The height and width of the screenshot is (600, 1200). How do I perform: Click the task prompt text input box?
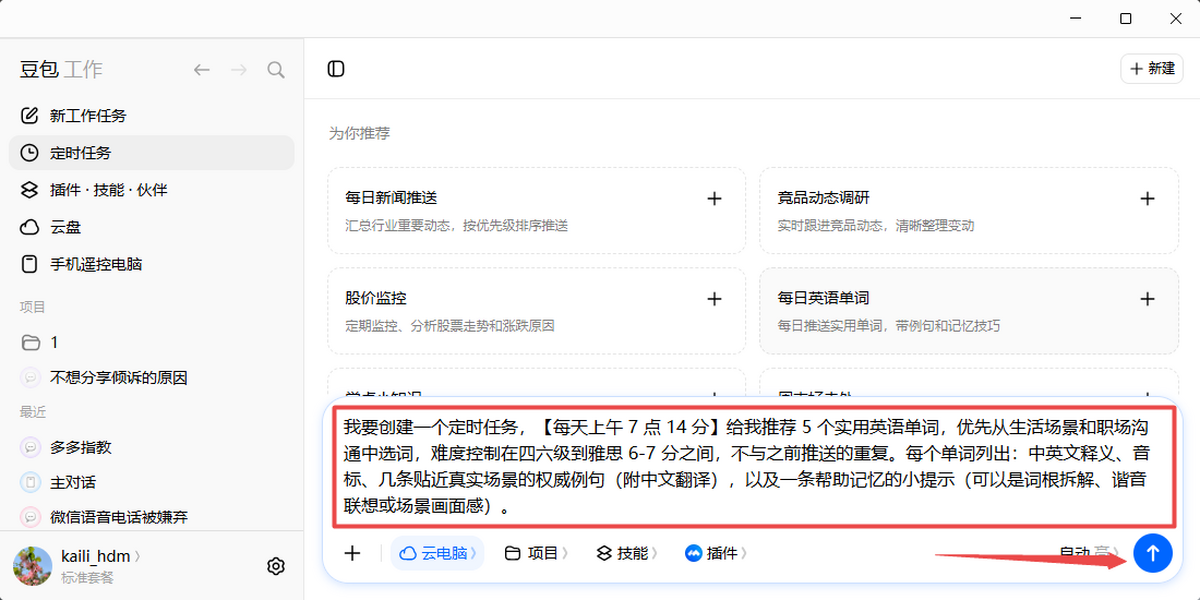point(752,466)
